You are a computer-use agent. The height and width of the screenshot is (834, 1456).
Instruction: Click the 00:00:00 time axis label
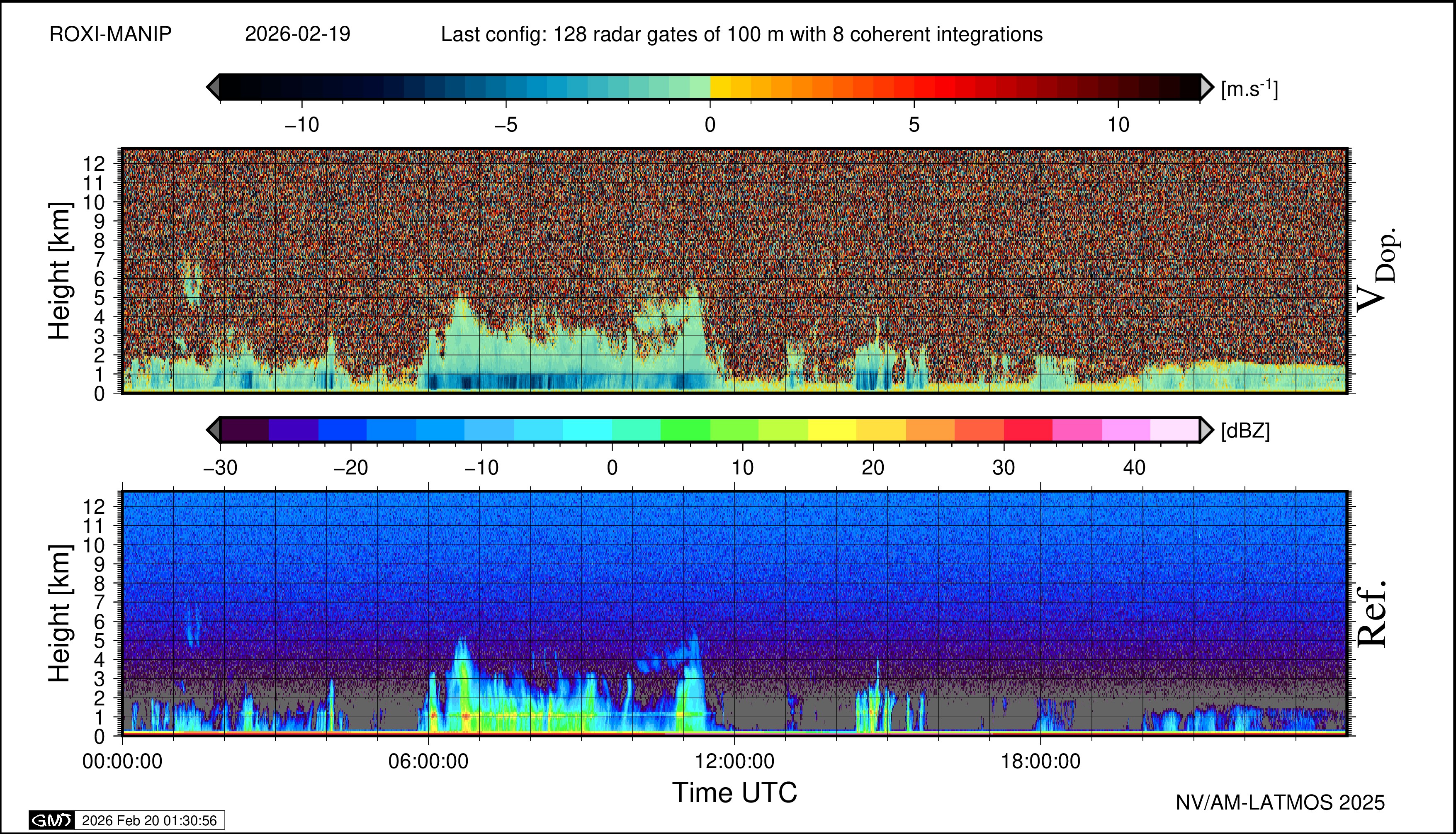click(x=122, y=761)
